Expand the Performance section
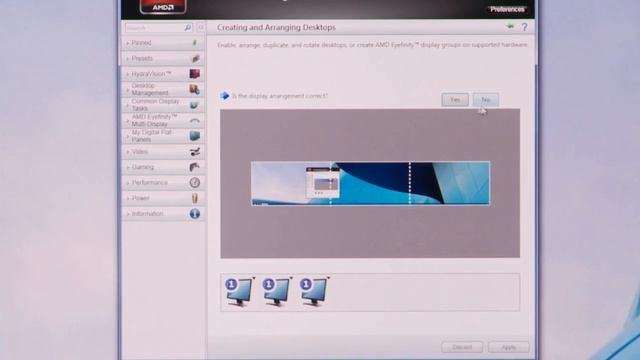 (163, 182)
